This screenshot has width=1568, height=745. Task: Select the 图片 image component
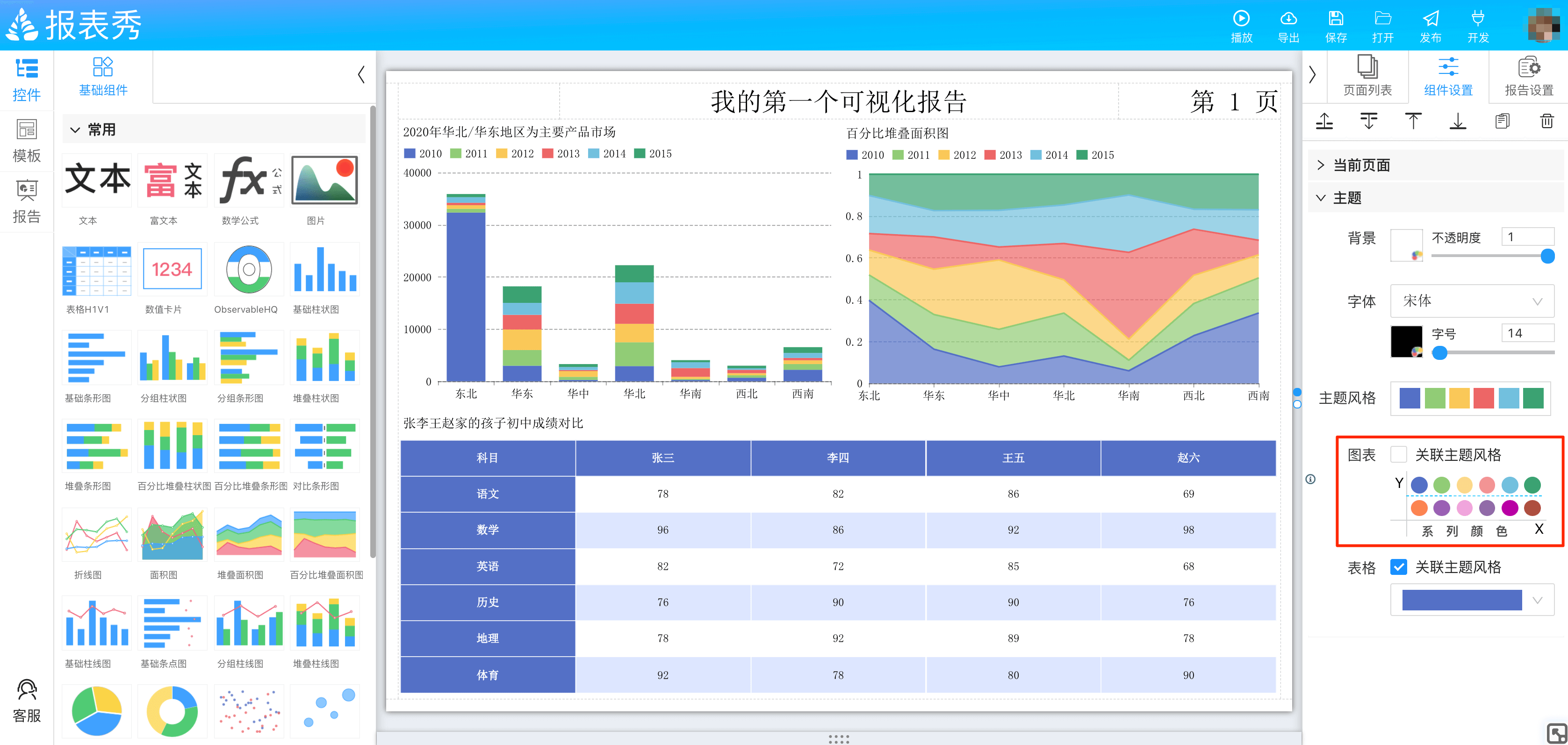pos(324,180)
